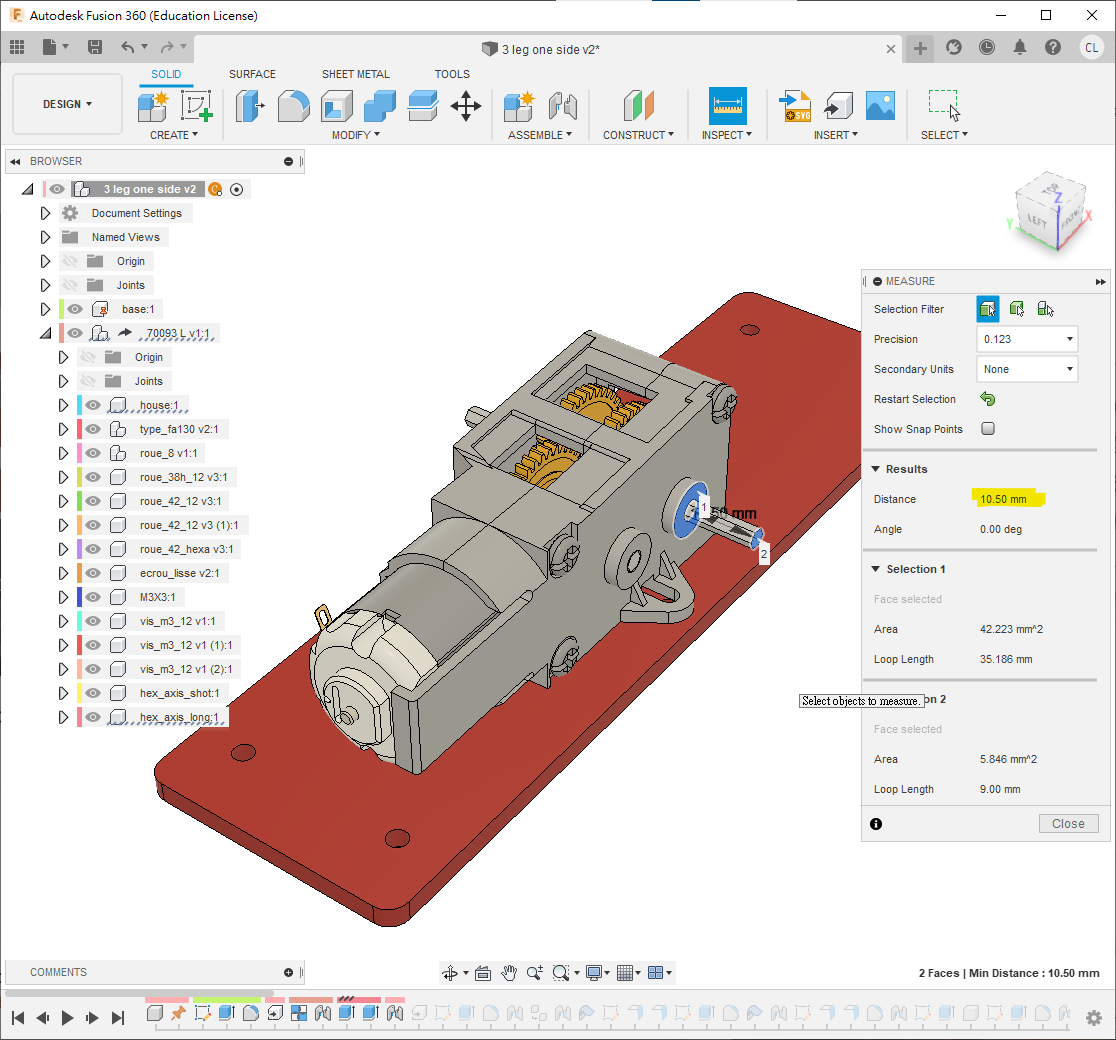
Task: Expand the Document Settings tree node
Action: (x=45, y=213)
